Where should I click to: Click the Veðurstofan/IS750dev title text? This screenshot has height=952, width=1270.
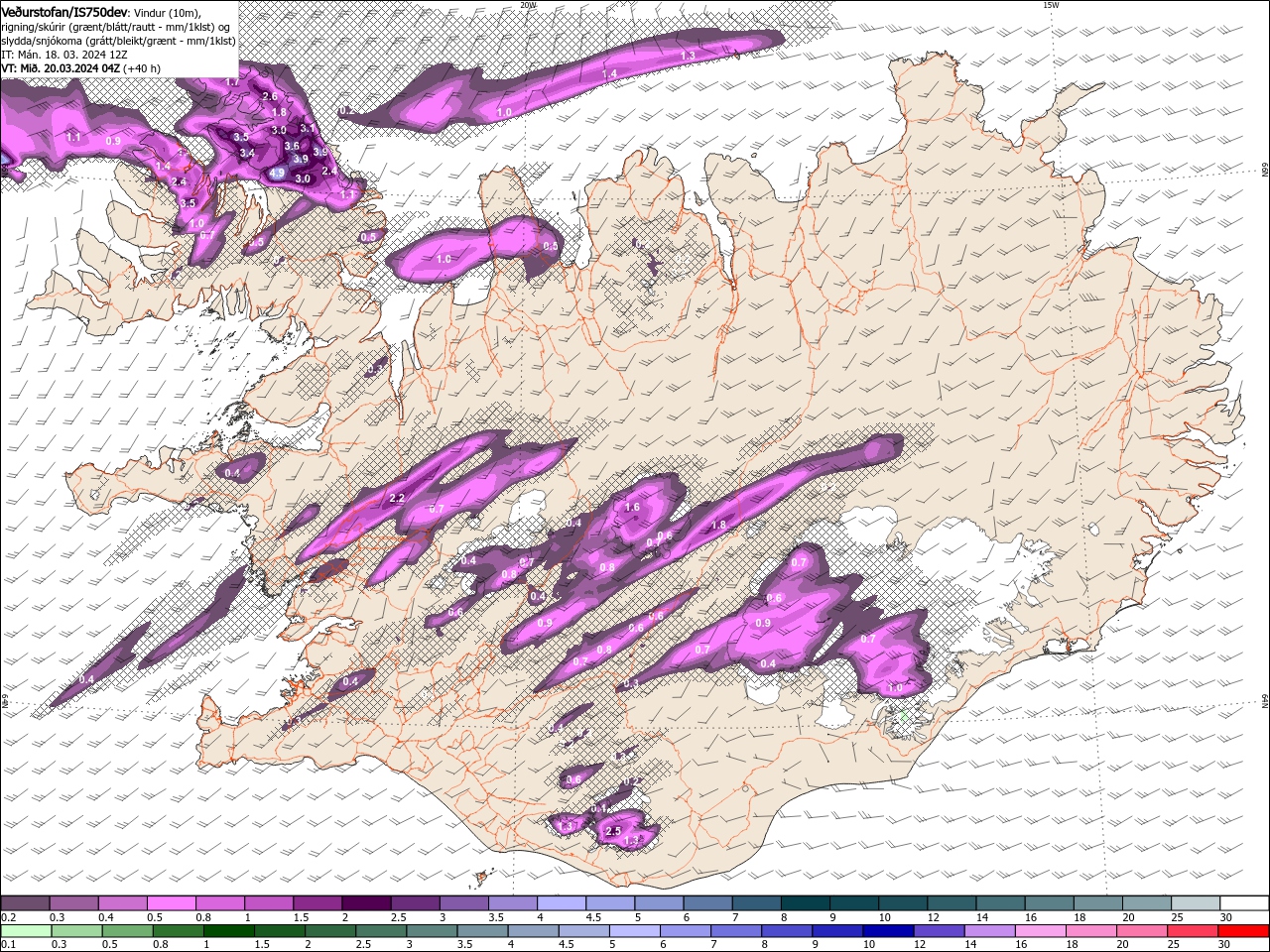click(x=63, y=11)
